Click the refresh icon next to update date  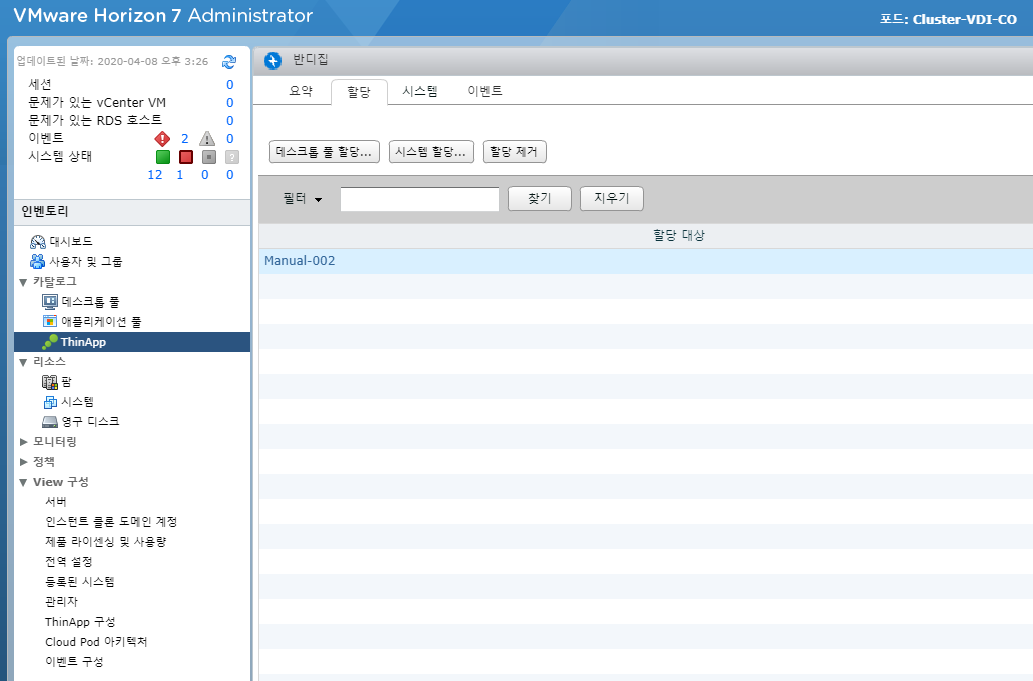tap(229, 62)
